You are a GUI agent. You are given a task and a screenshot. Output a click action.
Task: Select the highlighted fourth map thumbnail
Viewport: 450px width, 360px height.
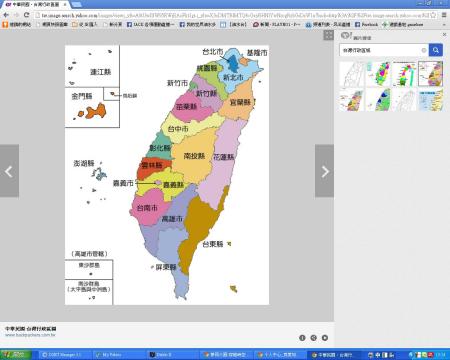431,74
